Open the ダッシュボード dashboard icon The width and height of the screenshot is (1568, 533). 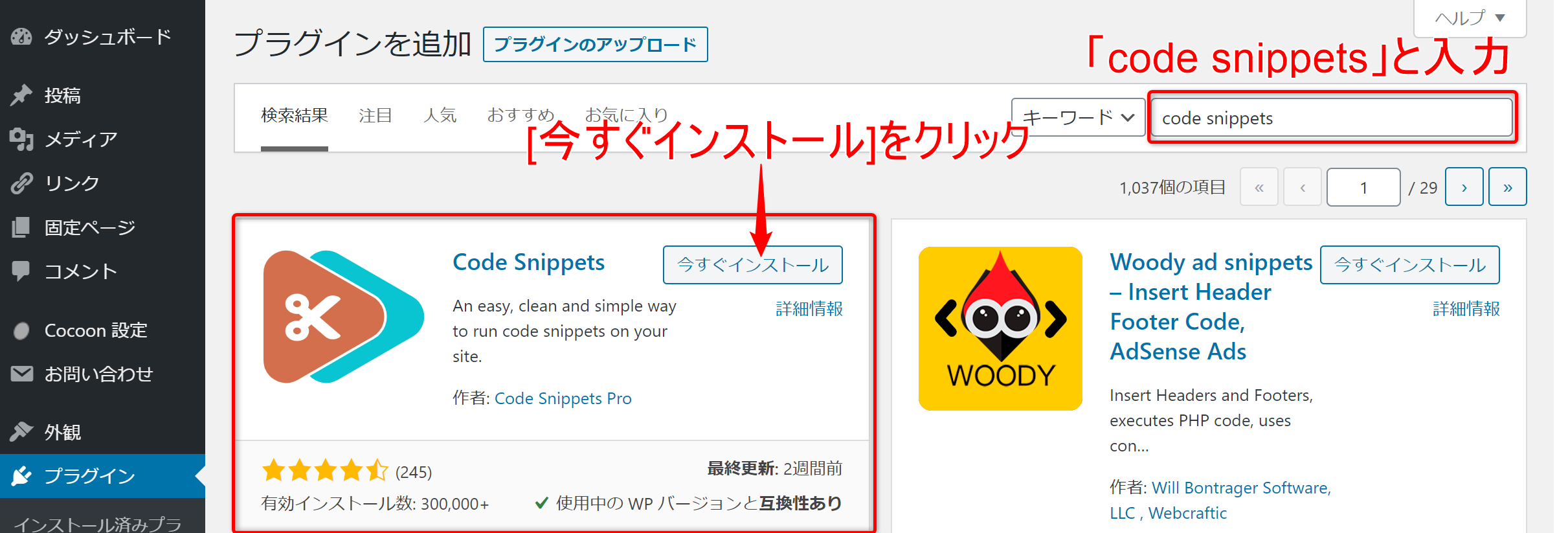21,37
